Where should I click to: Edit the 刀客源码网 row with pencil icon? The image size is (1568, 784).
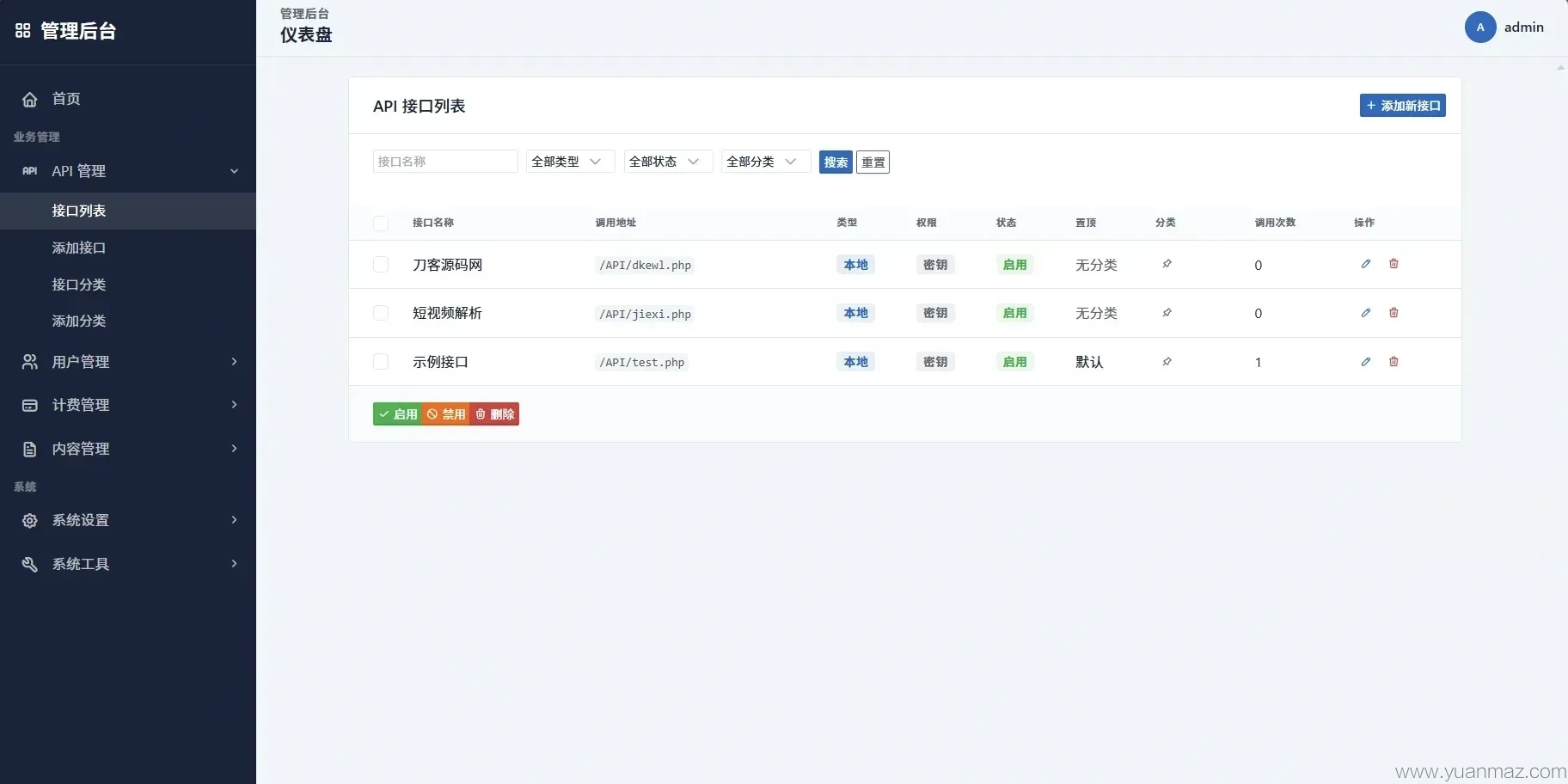coord(1366,264)
